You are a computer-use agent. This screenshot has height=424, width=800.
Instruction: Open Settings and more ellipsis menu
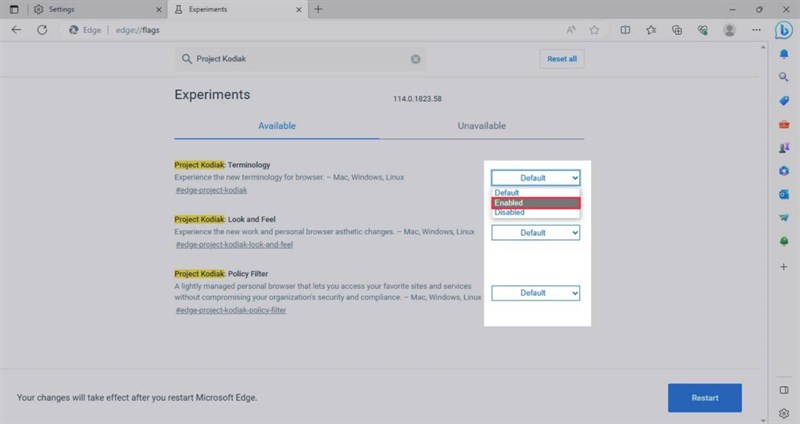(x=756, y=30)
